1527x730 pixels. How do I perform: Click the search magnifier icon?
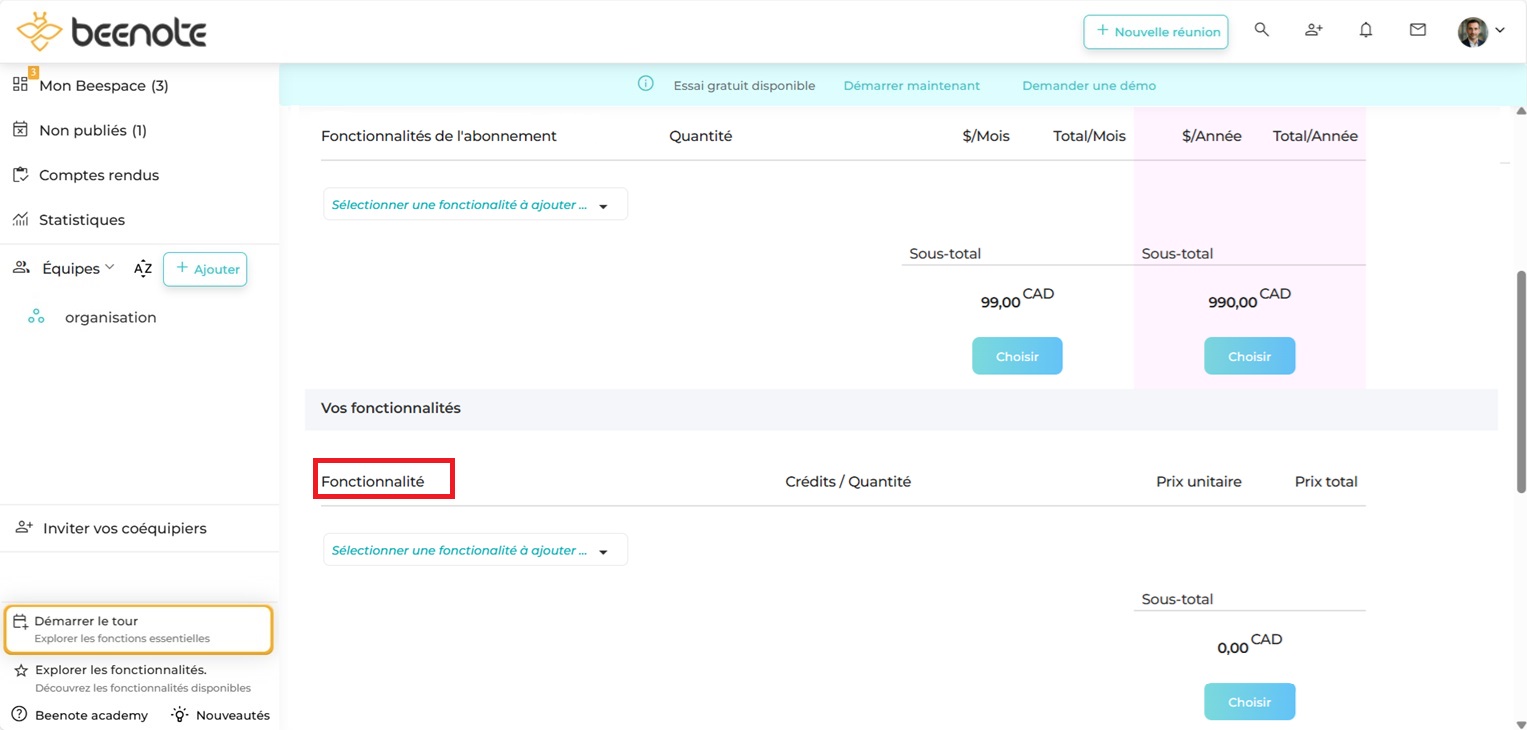[x=1261, y=30]
